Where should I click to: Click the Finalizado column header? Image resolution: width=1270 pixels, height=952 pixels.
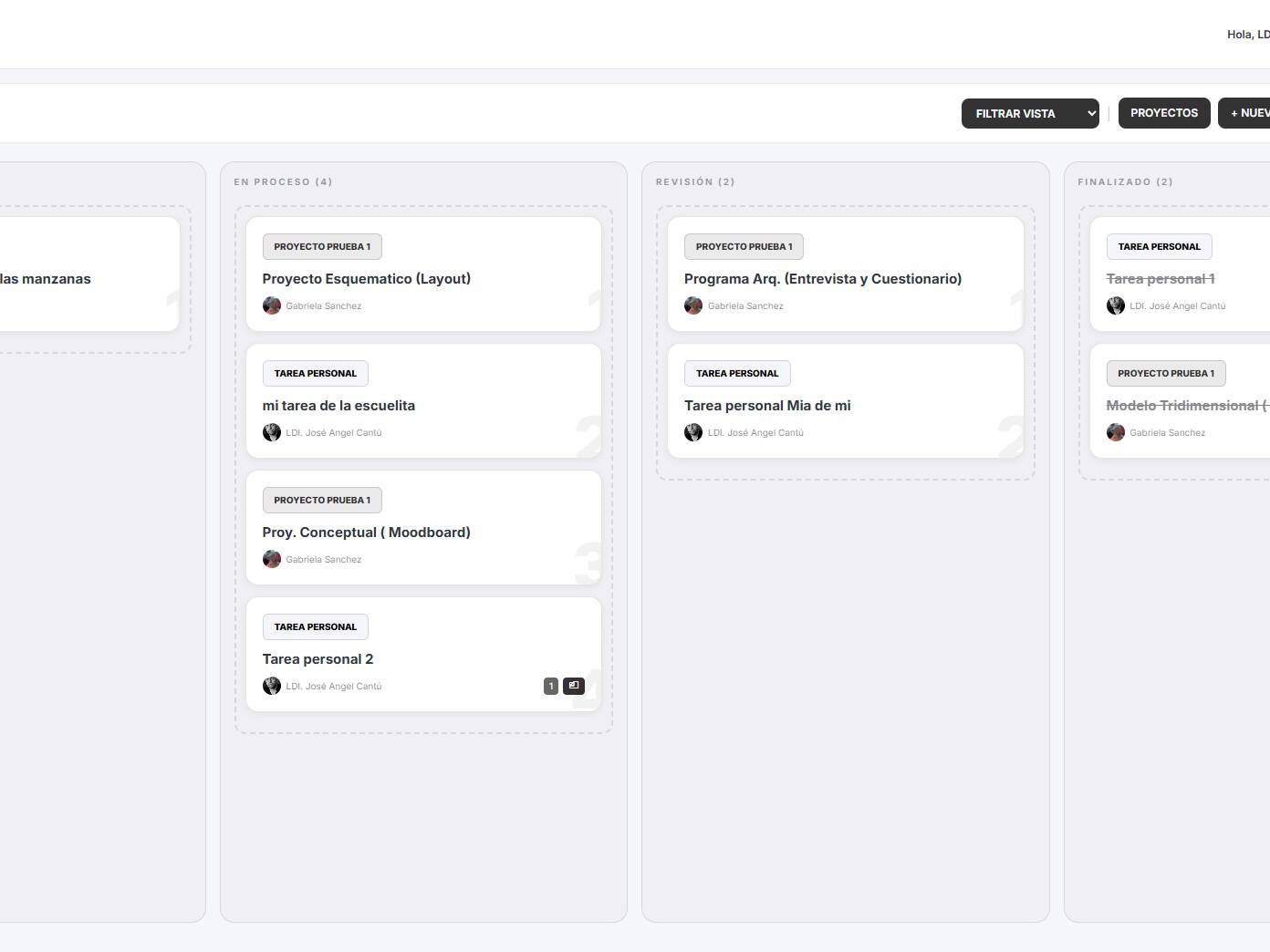point(1125,181)
